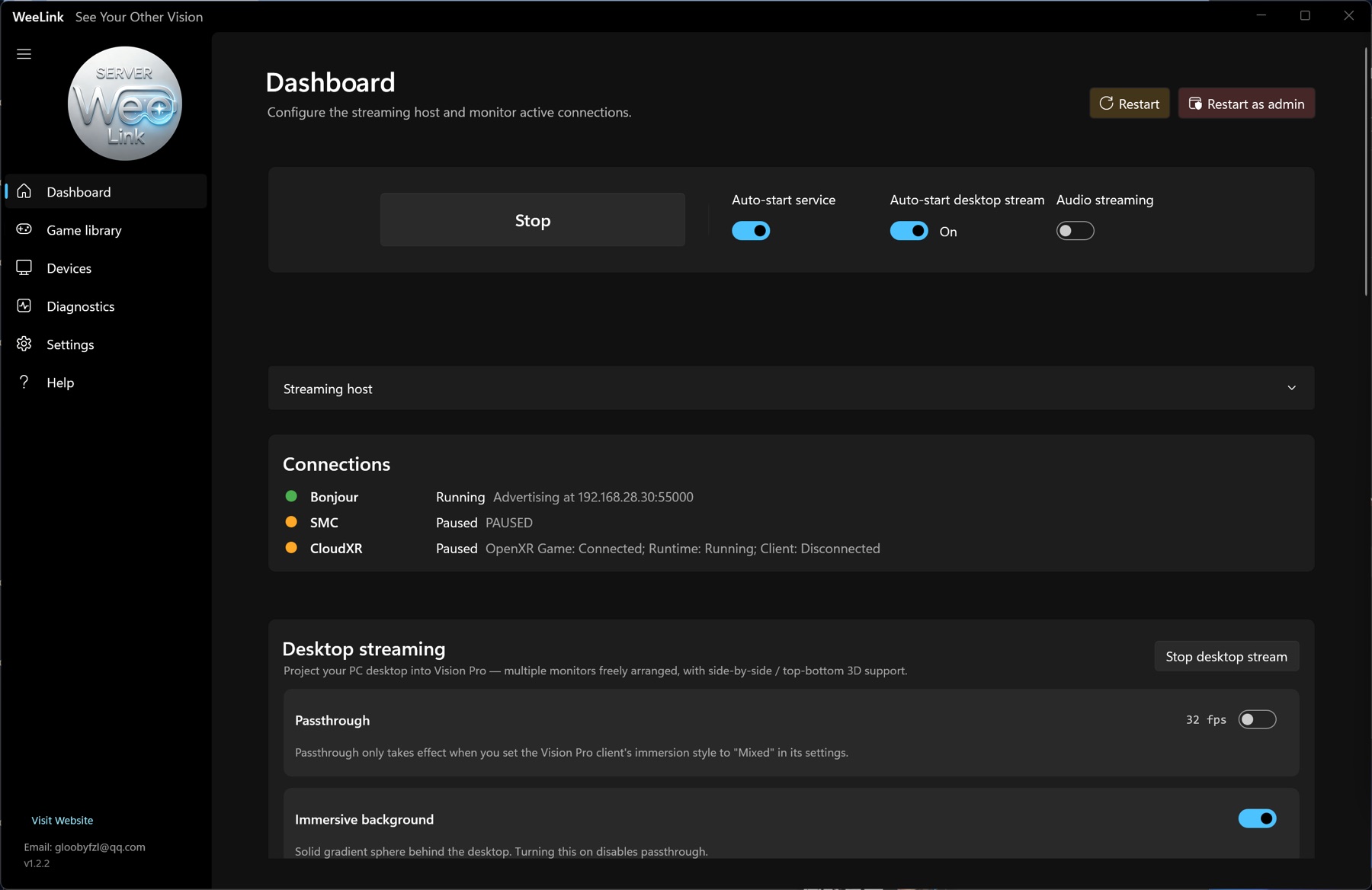Stop the streaming service
This screenshot has height=890, width=1372.
pos(532,220)
